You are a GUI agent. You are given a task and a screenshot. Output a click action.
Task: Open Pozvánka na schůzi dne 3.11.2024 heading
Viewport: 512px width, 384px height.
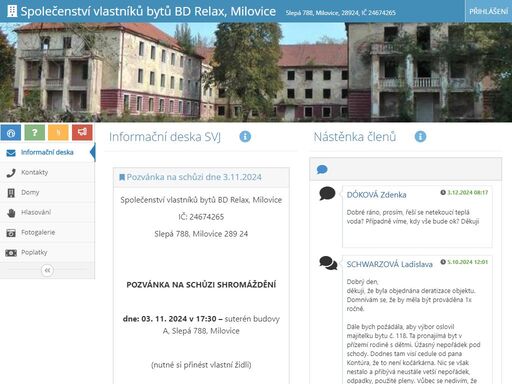tap(194, 177)
